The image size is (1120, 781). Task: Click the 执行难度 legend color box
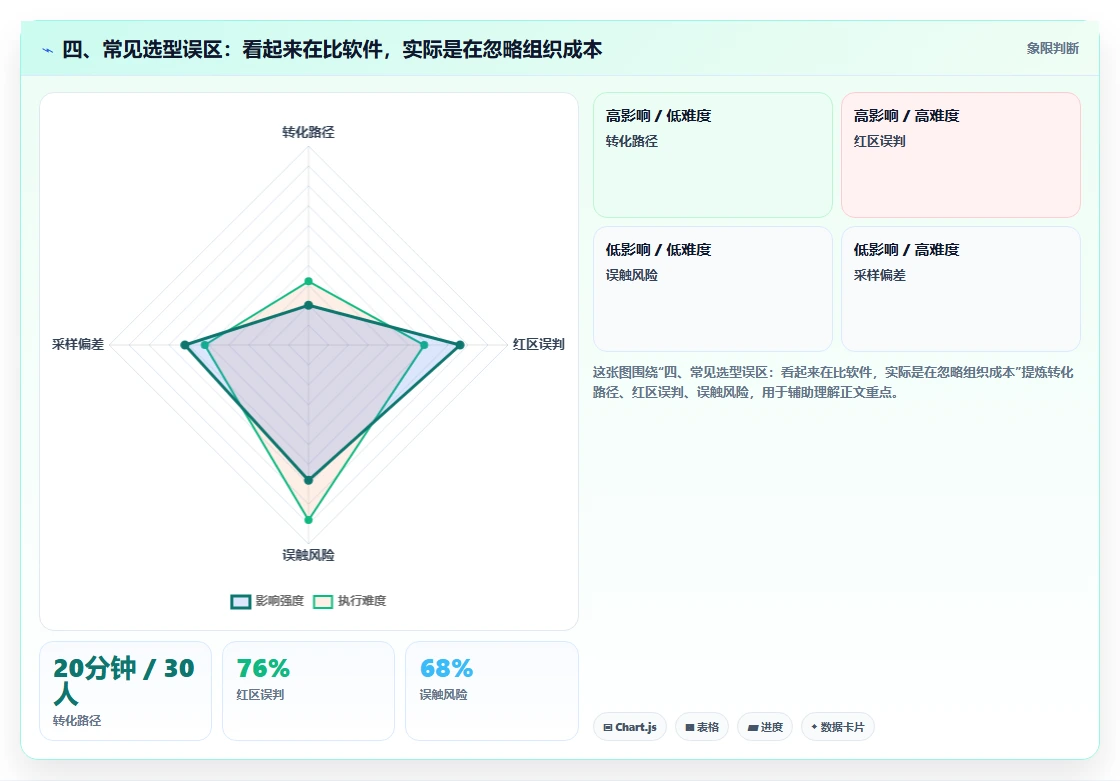(323, 602)
